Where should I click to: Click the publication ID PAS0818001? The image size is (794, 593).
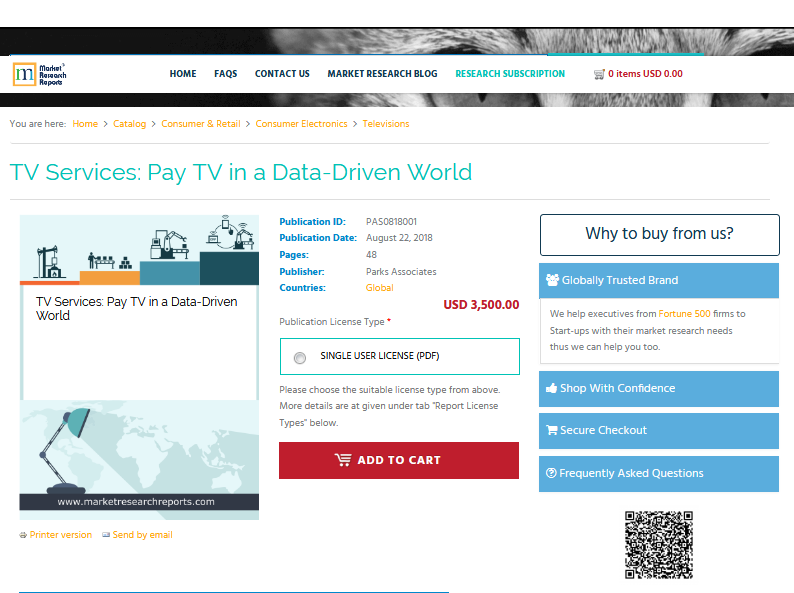click(391, 222)
